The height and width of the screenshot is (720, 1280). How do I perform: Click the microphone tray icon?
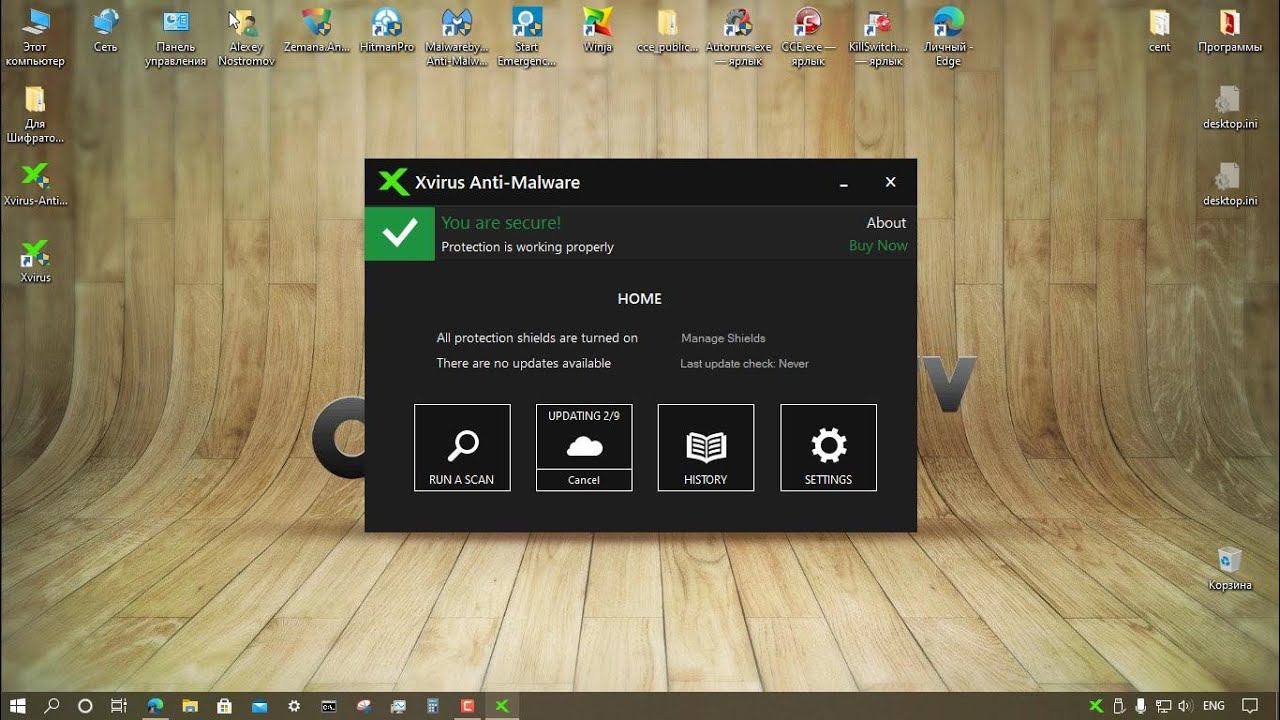1140,705
